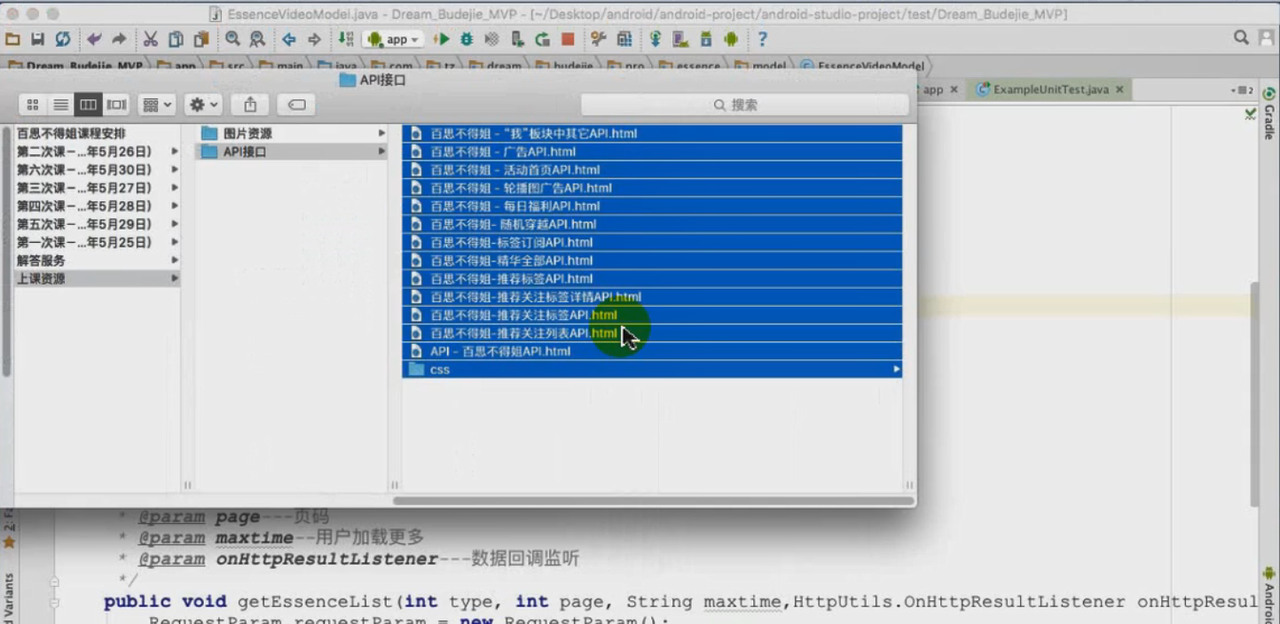Viewport: 1280px width, 624px height.
Task: Click the Find magnifier icon
Action: pos(232,39)
